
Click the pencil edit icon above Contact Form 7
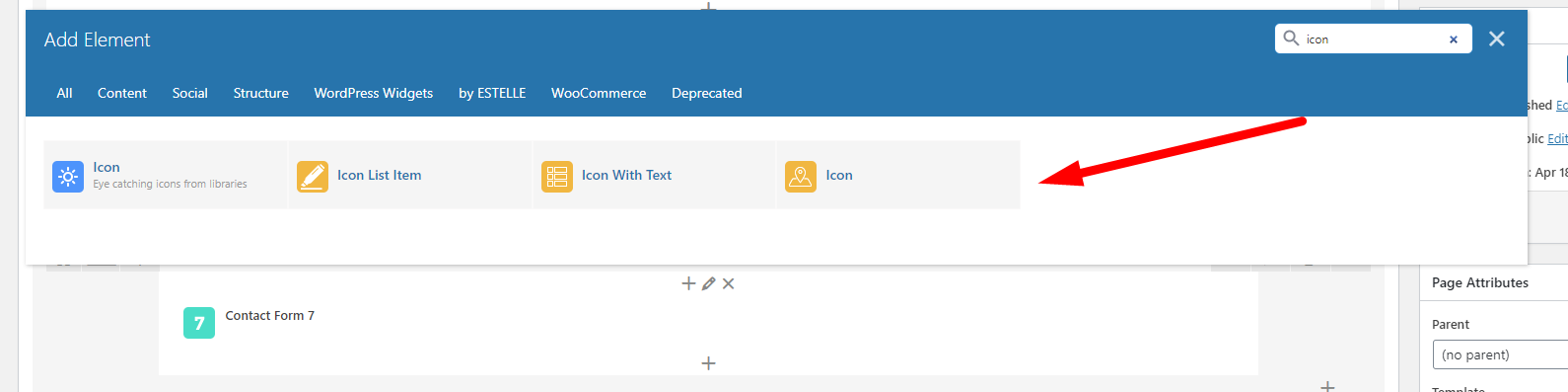coord(708,283)
